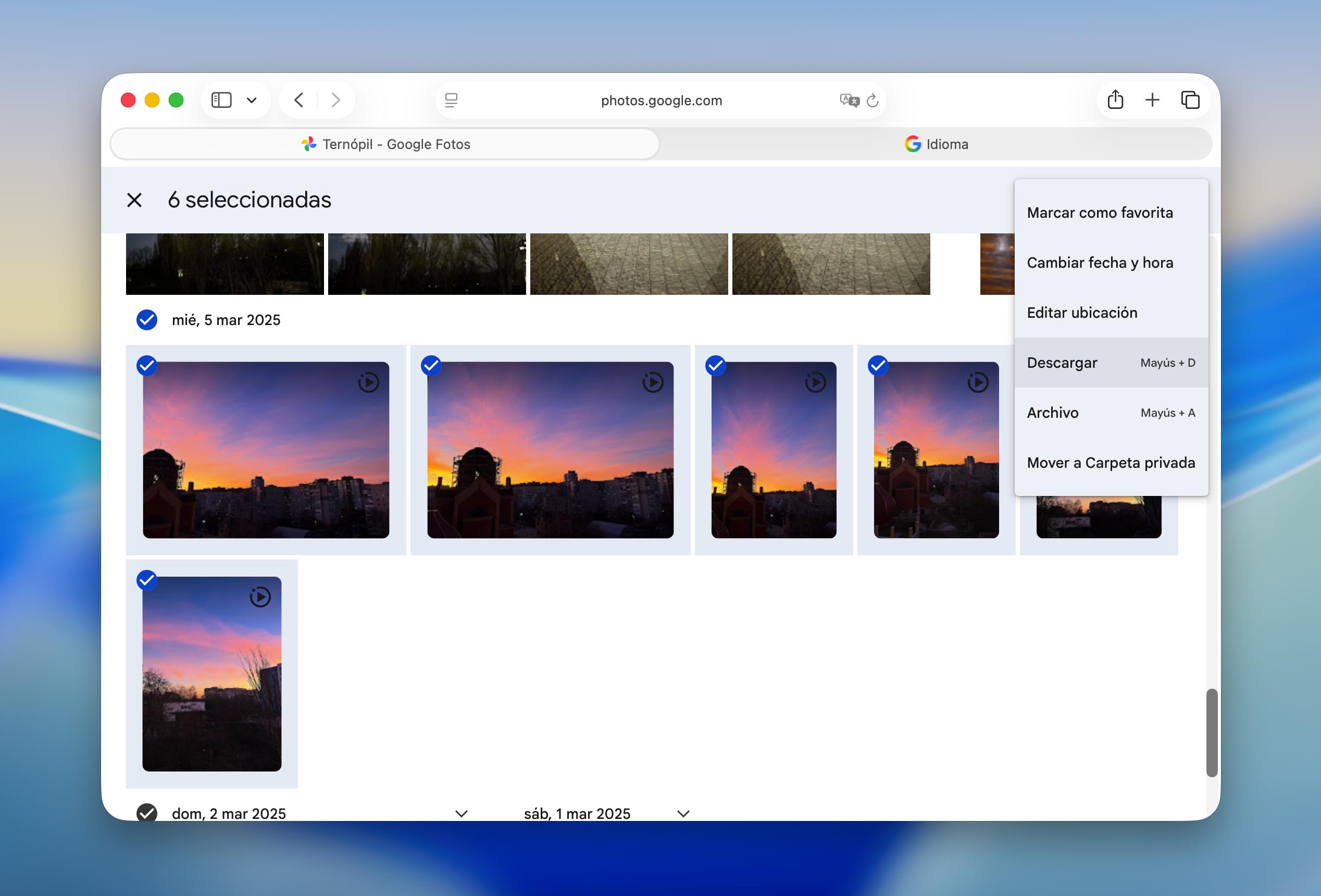
Task: Open the third narrow sunset thumbnail
Action: [774, 450]
